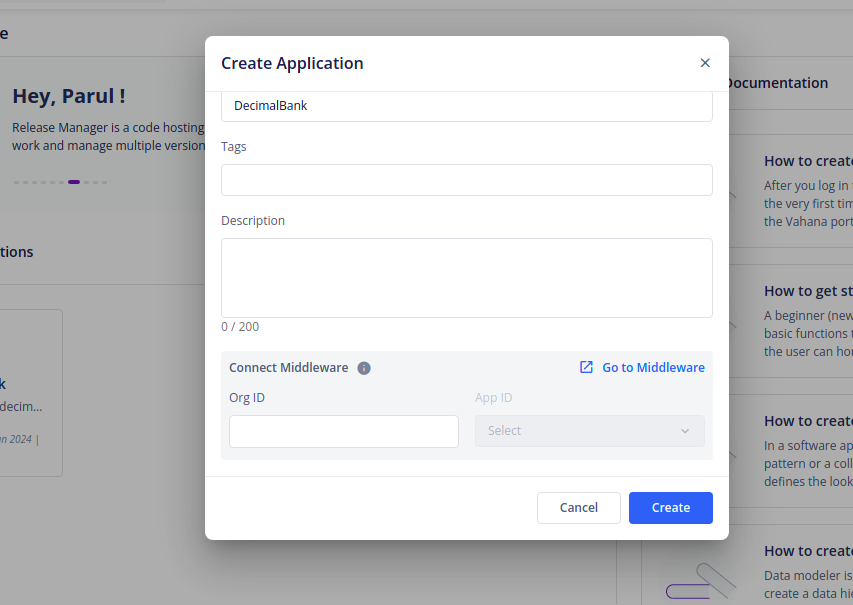853x605 pixels.
Task: Select the last carousel dot under the greeting
Action: 103,182
